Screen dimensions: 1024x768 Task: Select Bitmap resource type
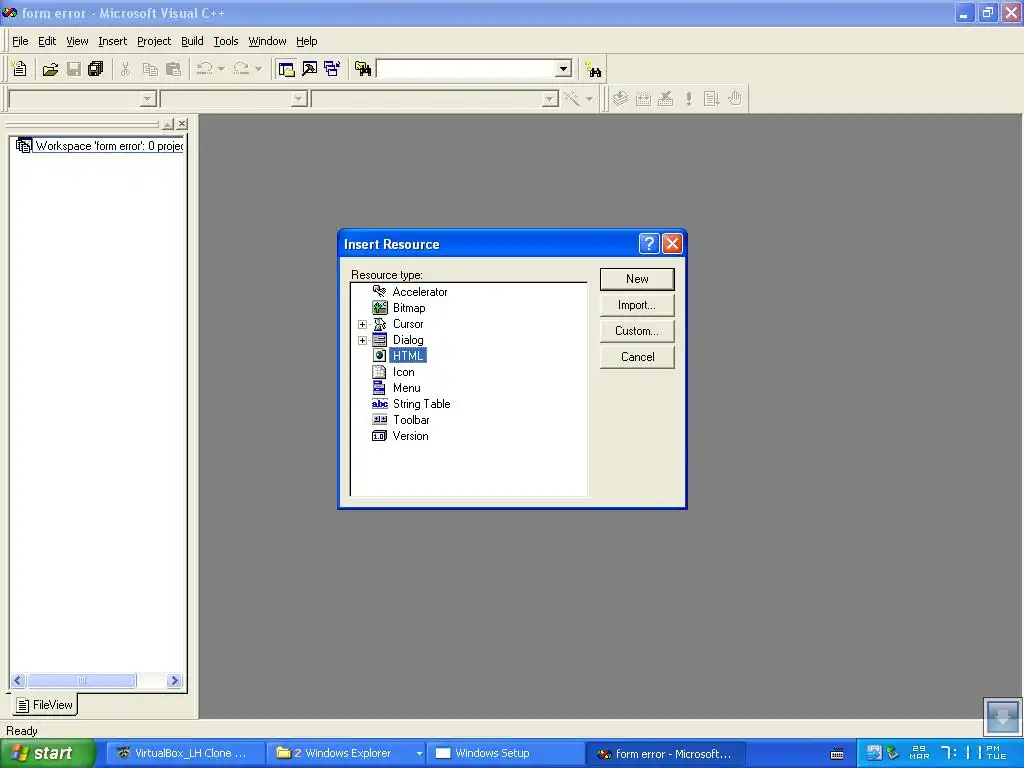409,308
